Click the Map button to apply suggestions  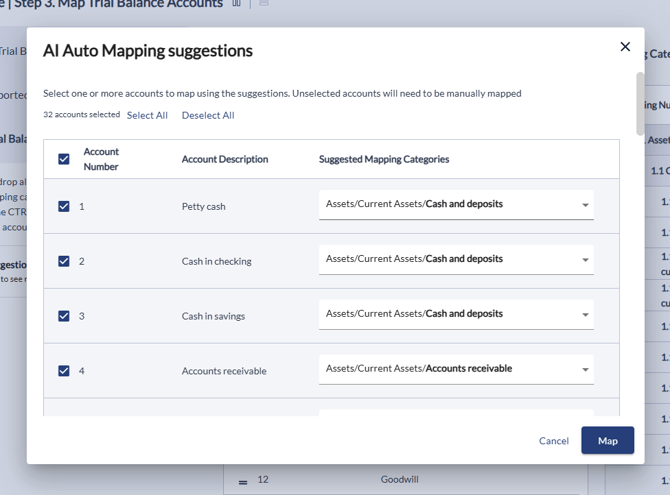pyautogui.click(x=607, y=441)
